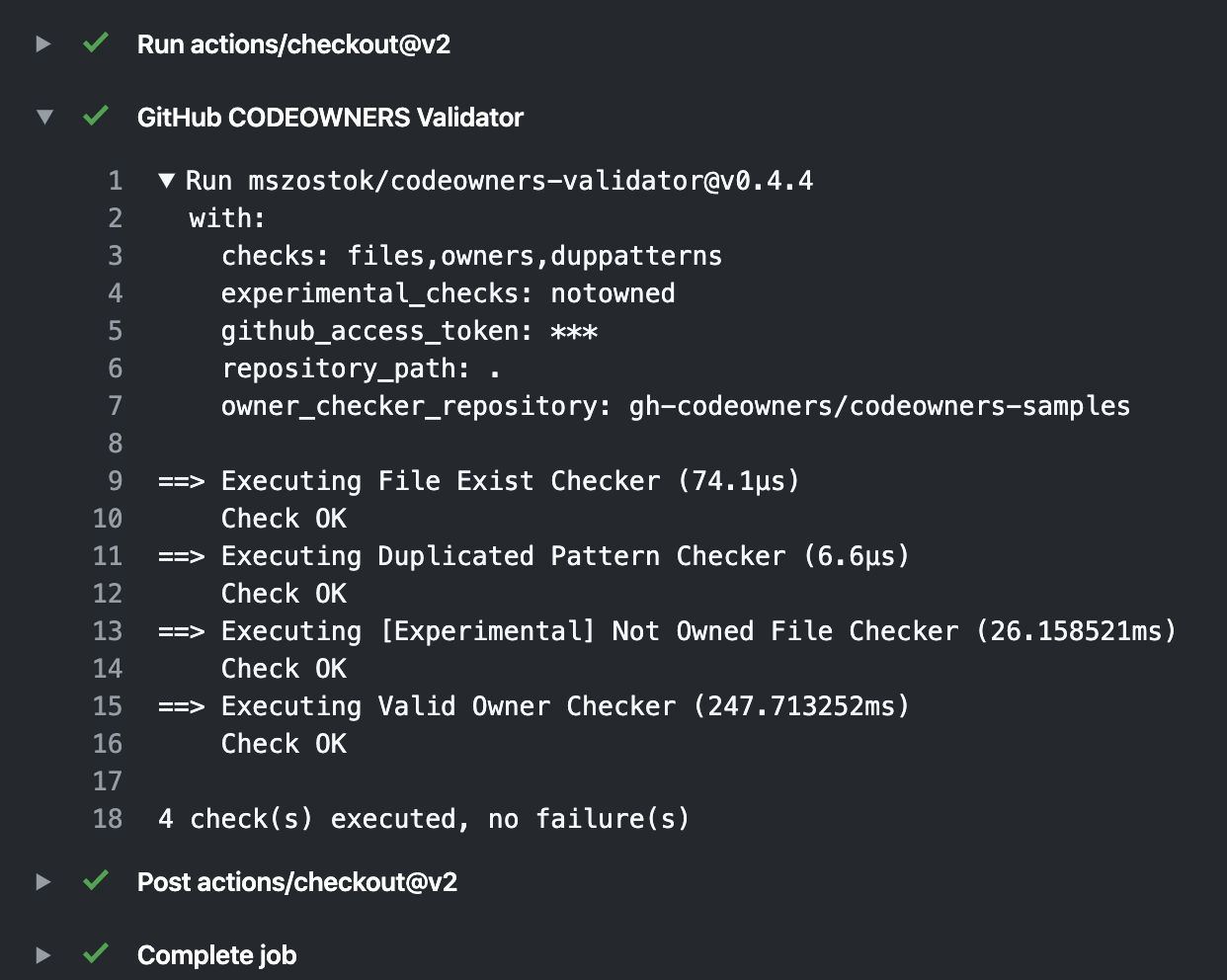
Task: Click green checkmark beside Run actions/checkout@v2
Action: 96,42
